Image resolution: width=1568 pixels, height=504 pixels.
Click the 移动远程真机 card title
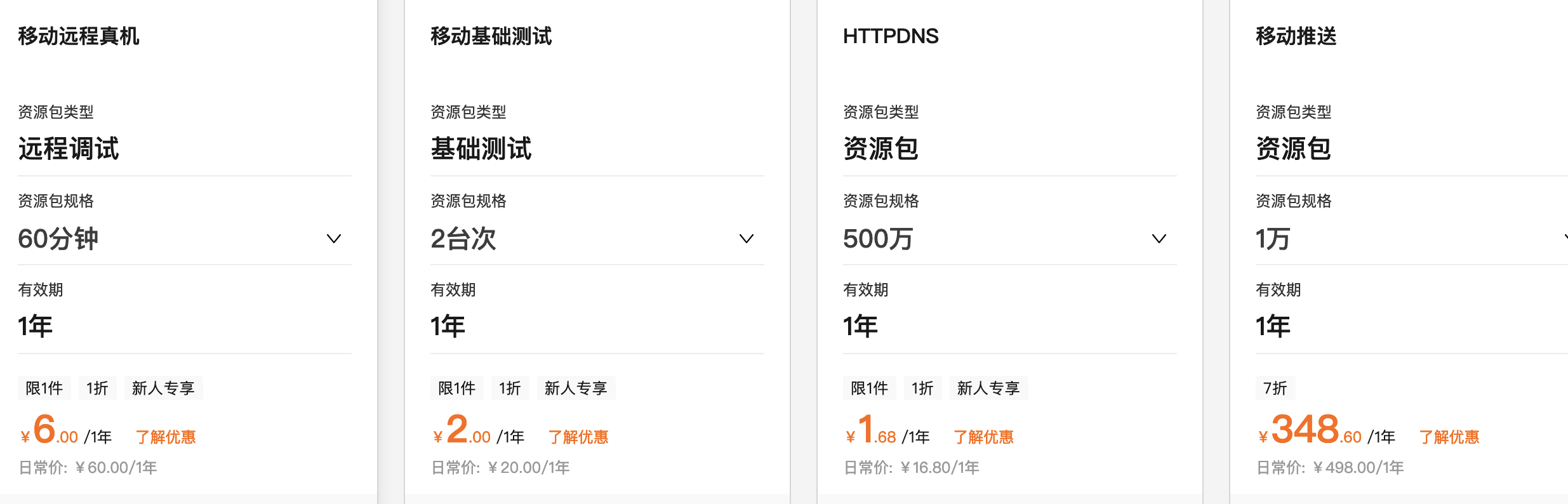point(80,36)
